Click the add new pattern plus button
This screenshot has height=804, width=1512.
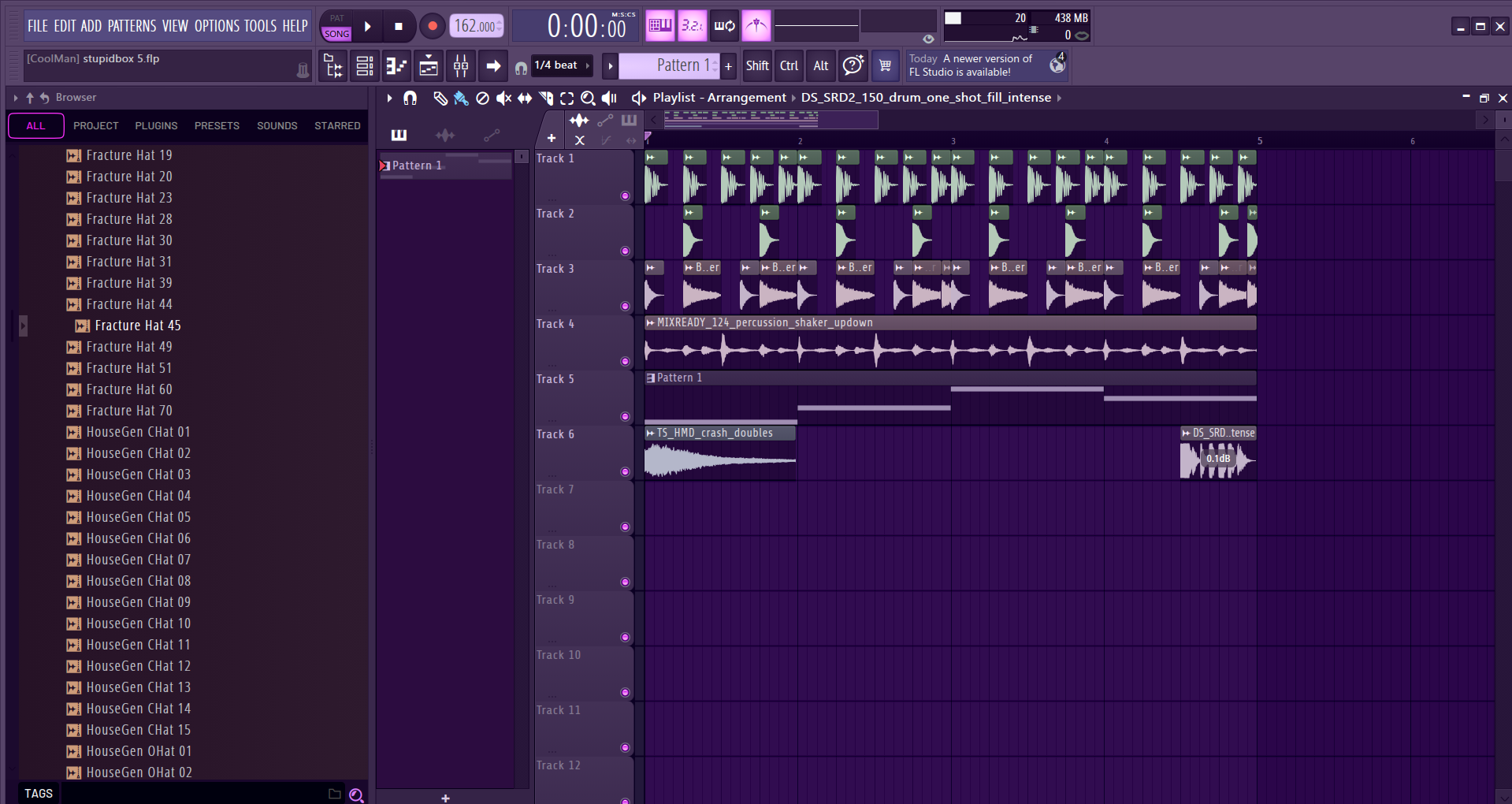coord(729,66)
